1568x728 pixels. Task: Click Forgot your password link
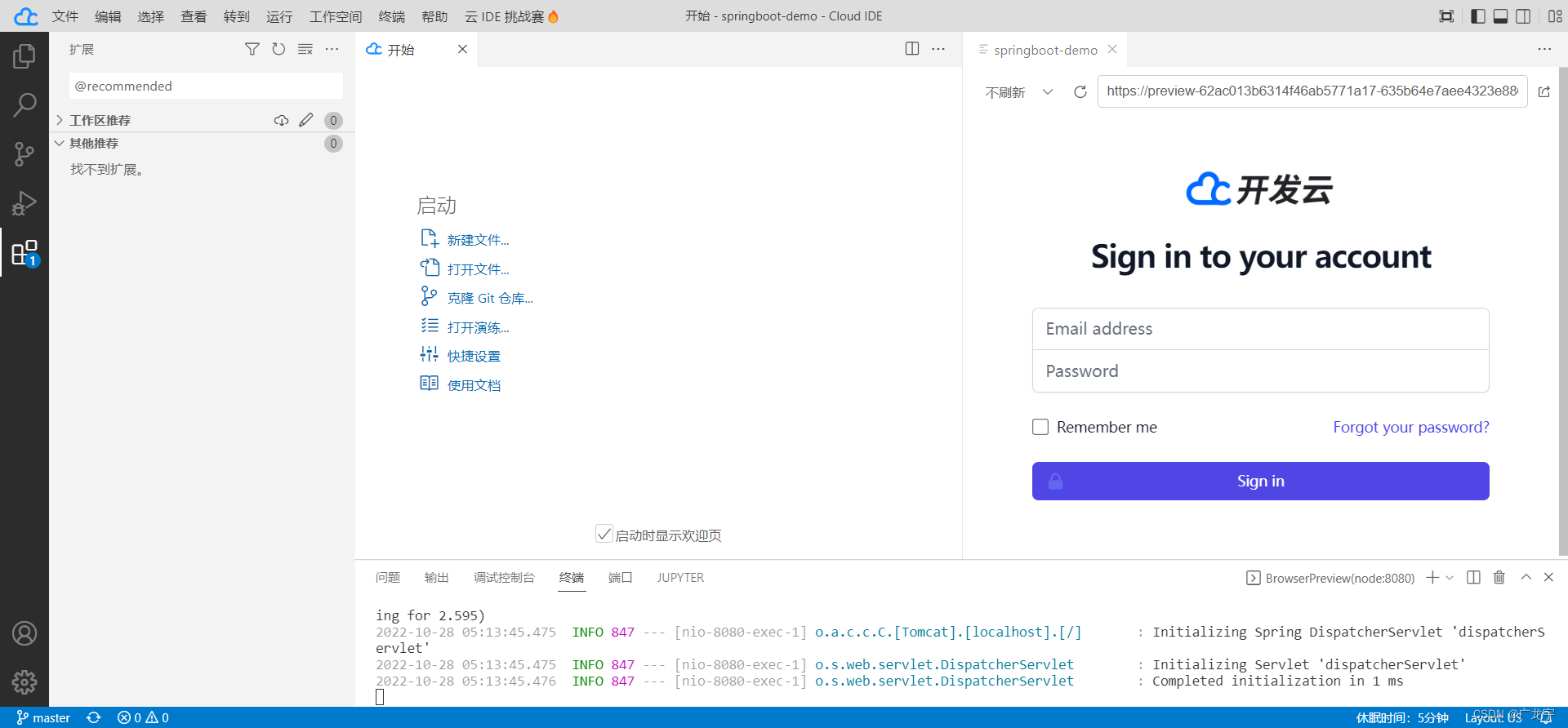click(1411, 427)
